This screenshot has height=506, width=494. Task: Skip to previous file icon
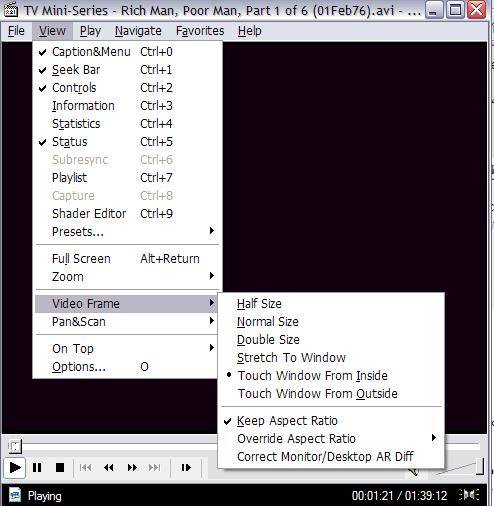pyautogui.click(x=86, y=468)
